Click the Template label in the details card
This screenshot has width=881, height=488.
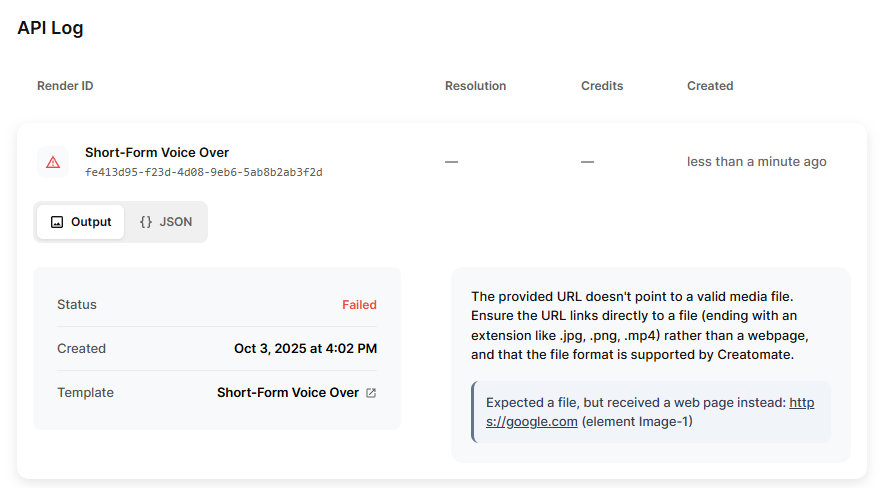(85, 393)
